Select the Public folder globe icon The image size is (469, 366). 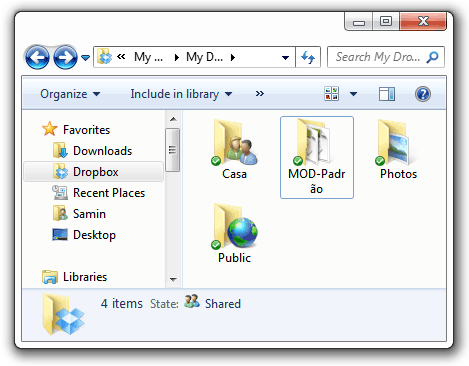(235, 227)
